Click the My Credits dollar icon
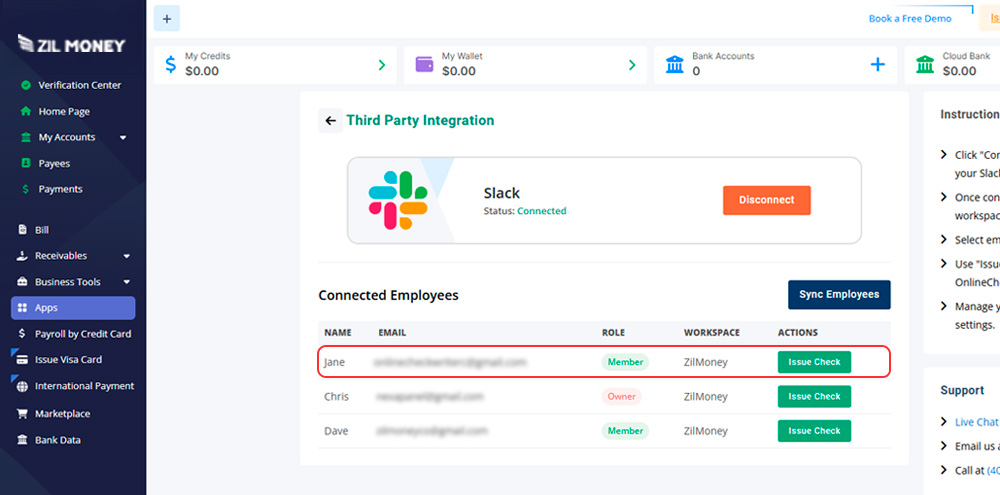This screenshot has height=495, width=1000. click(170, 65)
